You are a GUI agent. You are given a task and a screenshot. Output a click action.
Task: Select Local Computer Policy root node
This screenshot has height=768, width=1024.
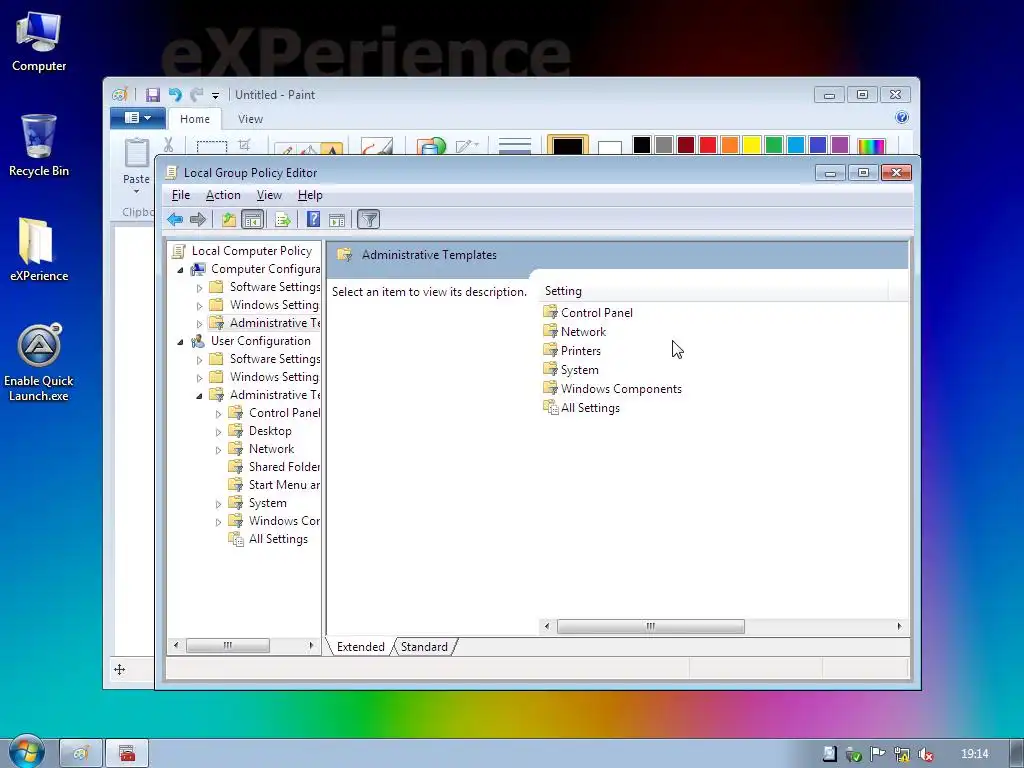251,251
